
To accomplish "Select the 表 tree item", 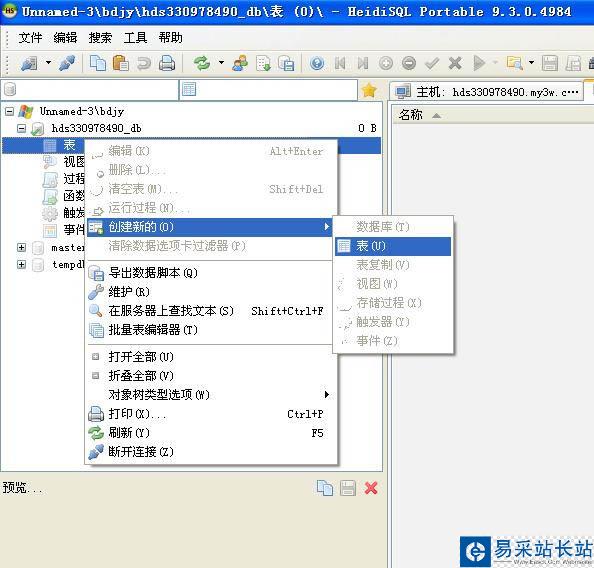I will click(x=69, y=145).
